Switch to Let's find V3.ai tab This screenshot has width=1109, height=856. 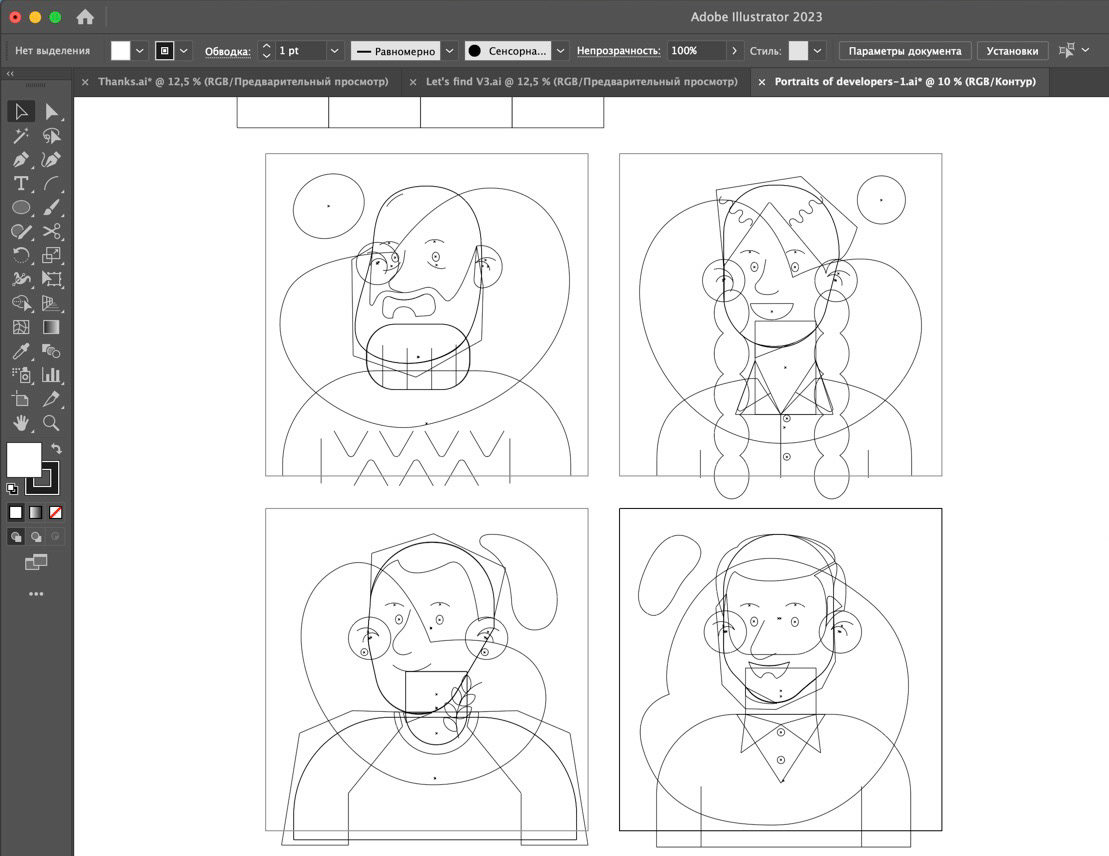pos(581,82)
